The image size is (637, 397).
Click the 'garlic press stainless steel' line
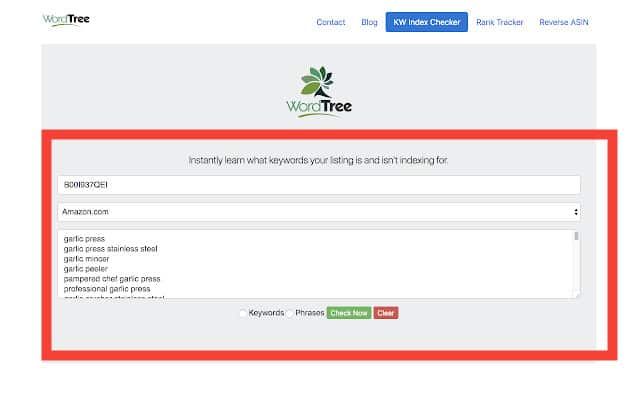point(110,249)
